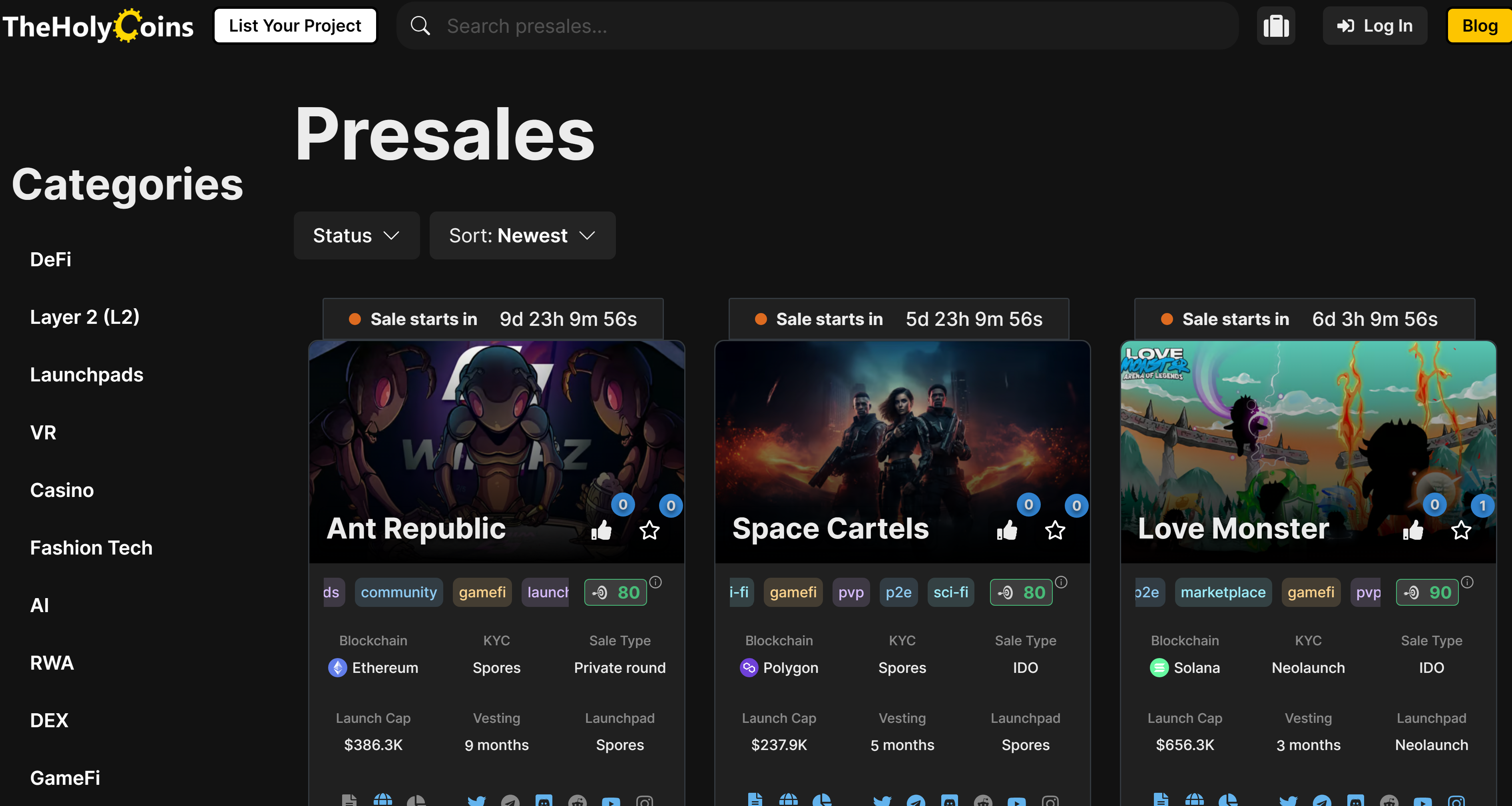Open the Sort: Newest dropdown
Viewport: 1512px width, 806px height.
(522, 235)
